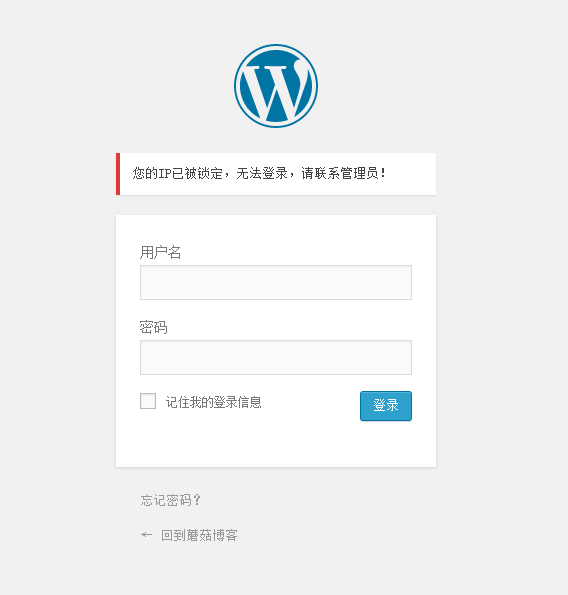Click the 登录 button
The width and height of the screenshot is (568, 595).
coord(385,406)
